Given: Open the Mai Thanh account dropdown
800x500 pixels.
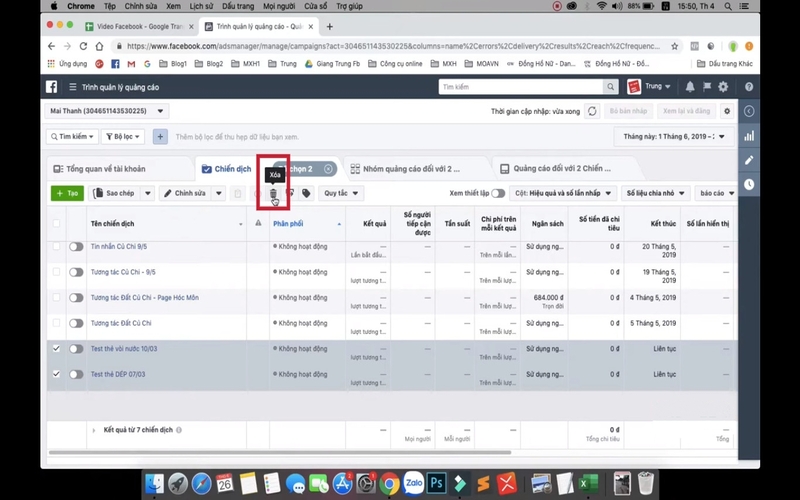Looking at the screenshot, I should pos(107,111).
